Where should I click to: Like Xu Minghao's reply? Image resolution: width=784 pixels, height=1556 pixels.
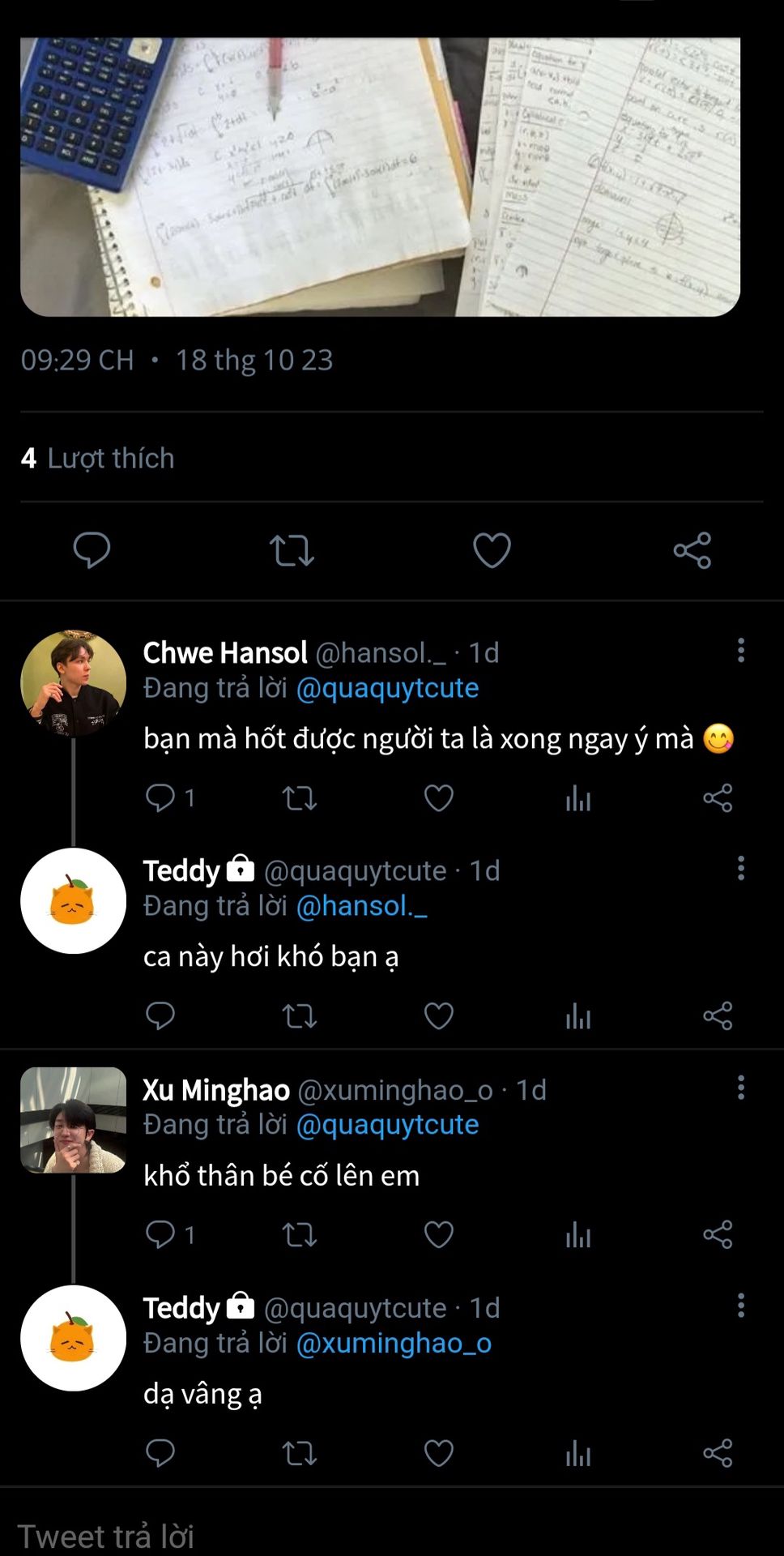(x=439, y=1235)
